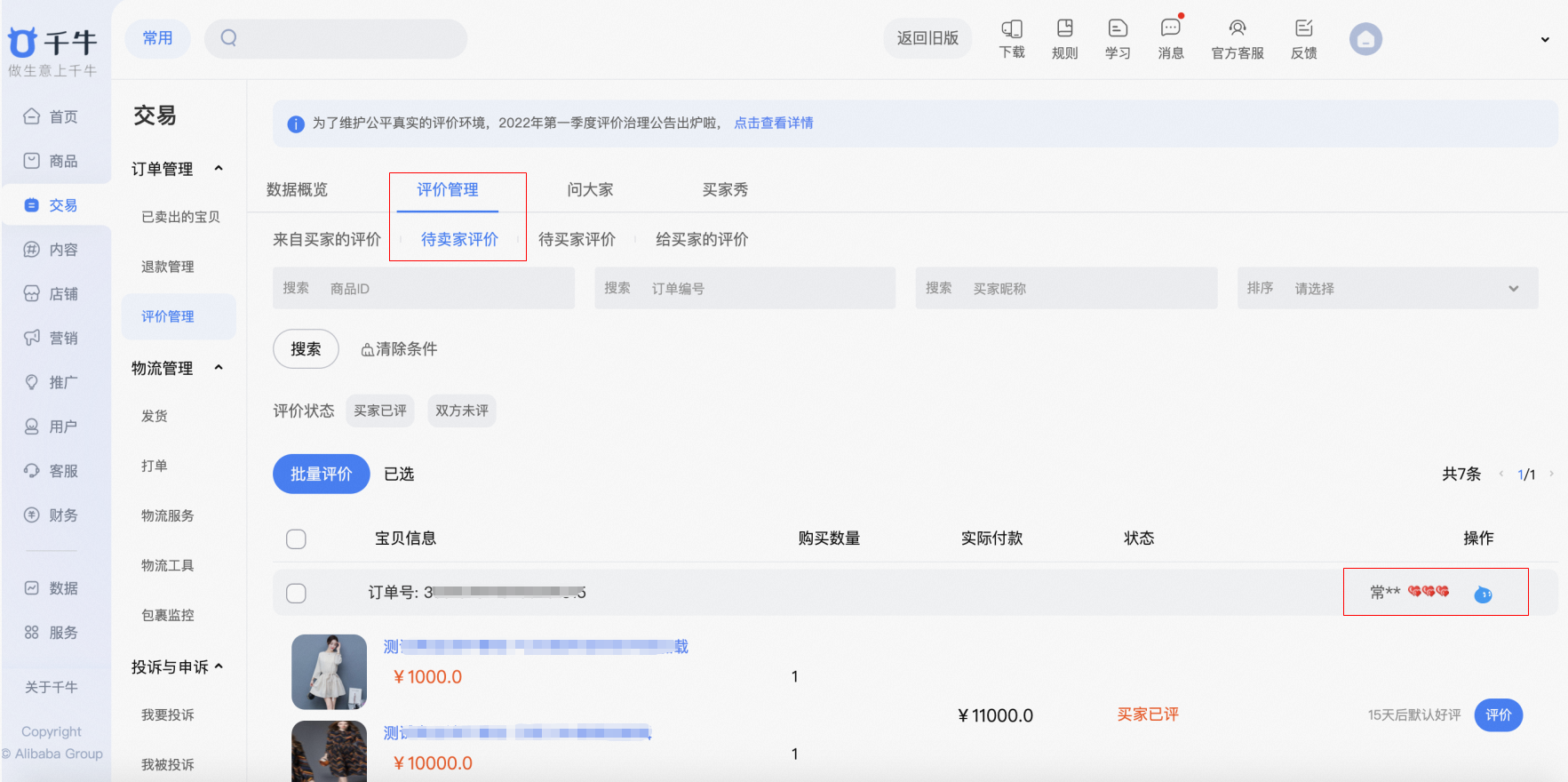Open 交易 in sidebar
The image size is (1568, 782).
(x=52, y=205)
